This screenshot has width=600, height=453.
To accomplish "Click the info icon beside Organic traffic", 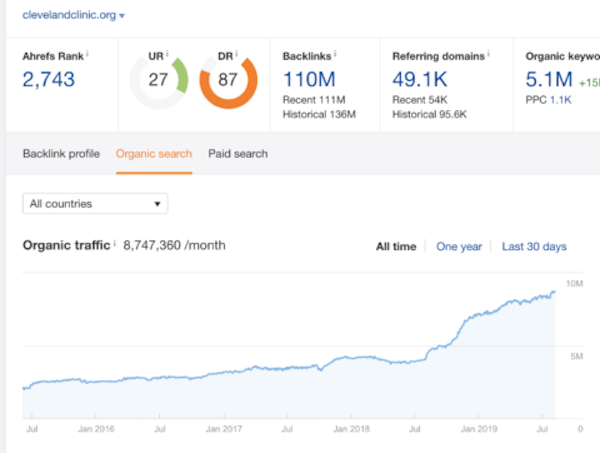I will [115, 243].
